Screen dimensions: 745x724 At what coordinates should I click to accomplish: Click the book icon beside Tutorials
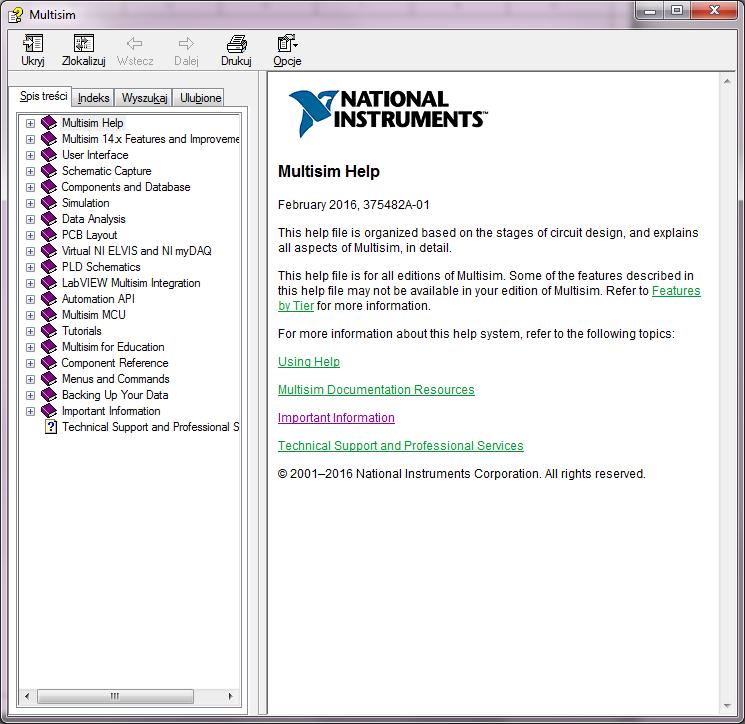point(49,331)
